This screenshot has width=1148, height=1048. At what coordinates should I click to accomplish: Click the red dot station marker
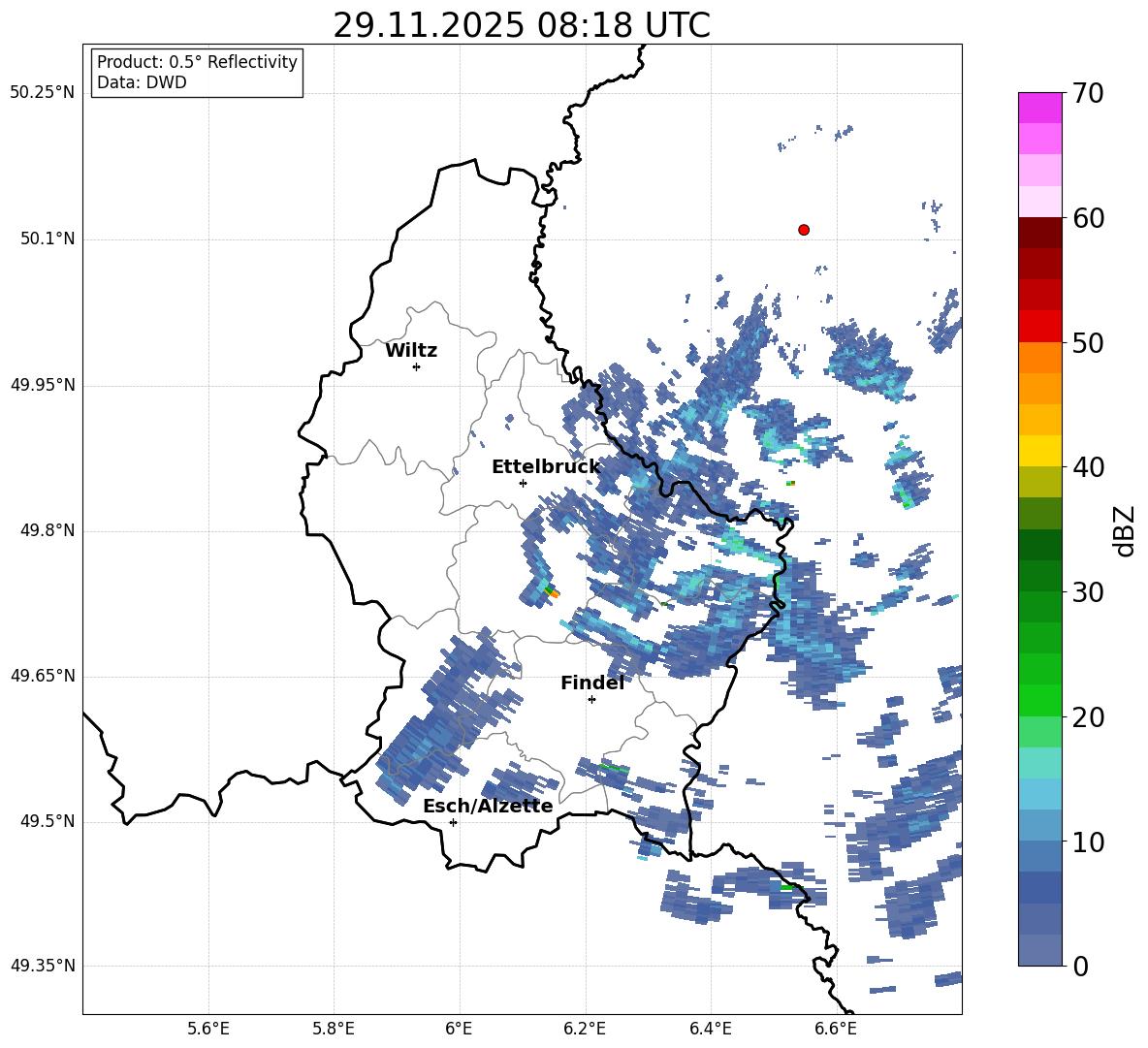(804, 230)
